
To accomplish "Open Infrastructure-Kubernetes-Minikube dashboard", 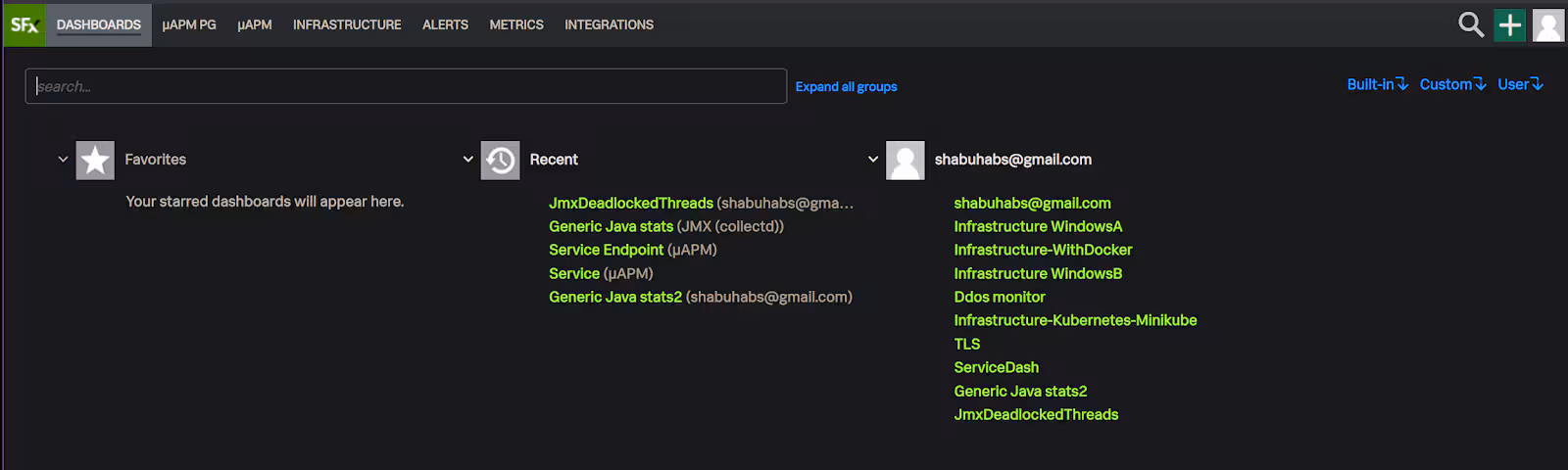I will pyautogui.click(x=1075, y=320).
